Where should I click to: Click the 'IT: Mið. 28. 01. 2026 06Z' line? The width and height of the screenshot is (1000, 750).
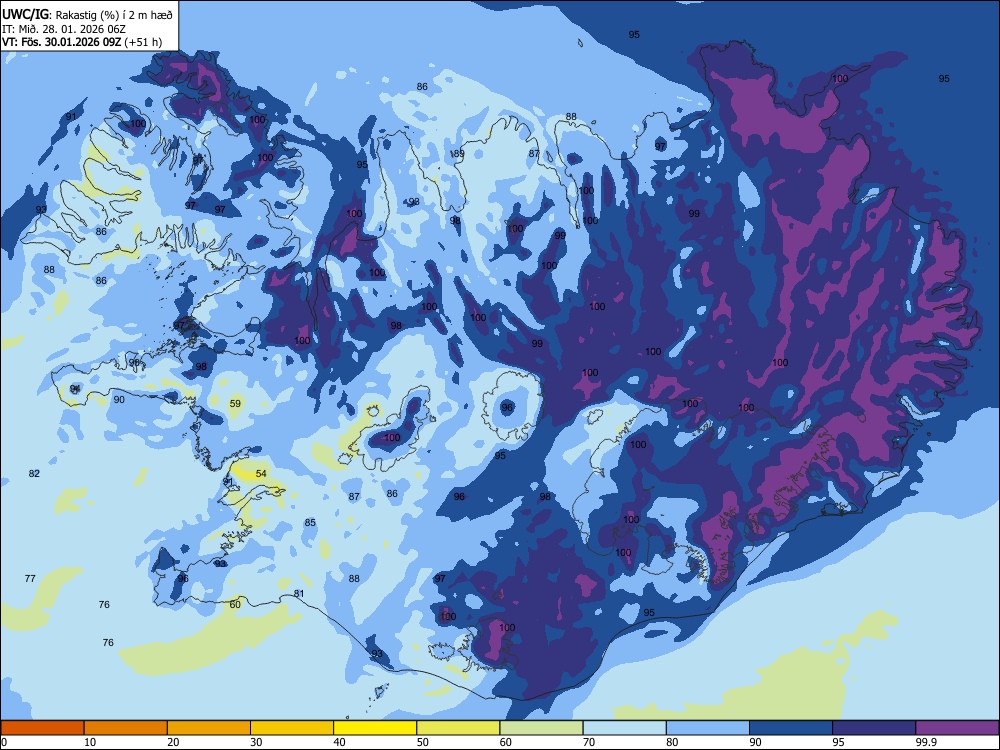tap(65, 29)
